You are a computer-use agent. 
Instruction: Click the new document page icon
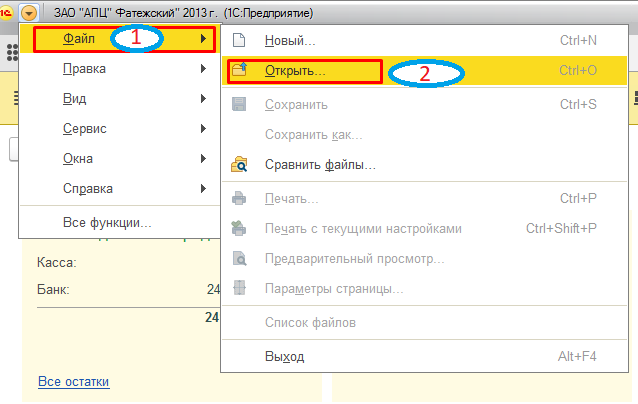tap(239, 40)
